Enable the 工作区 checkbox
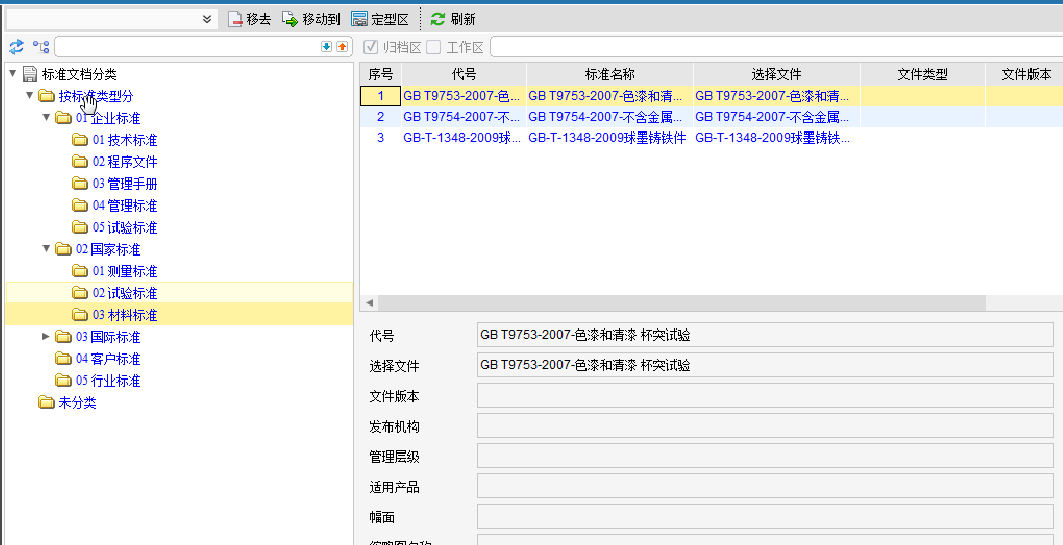 click(x=434, y=47)
